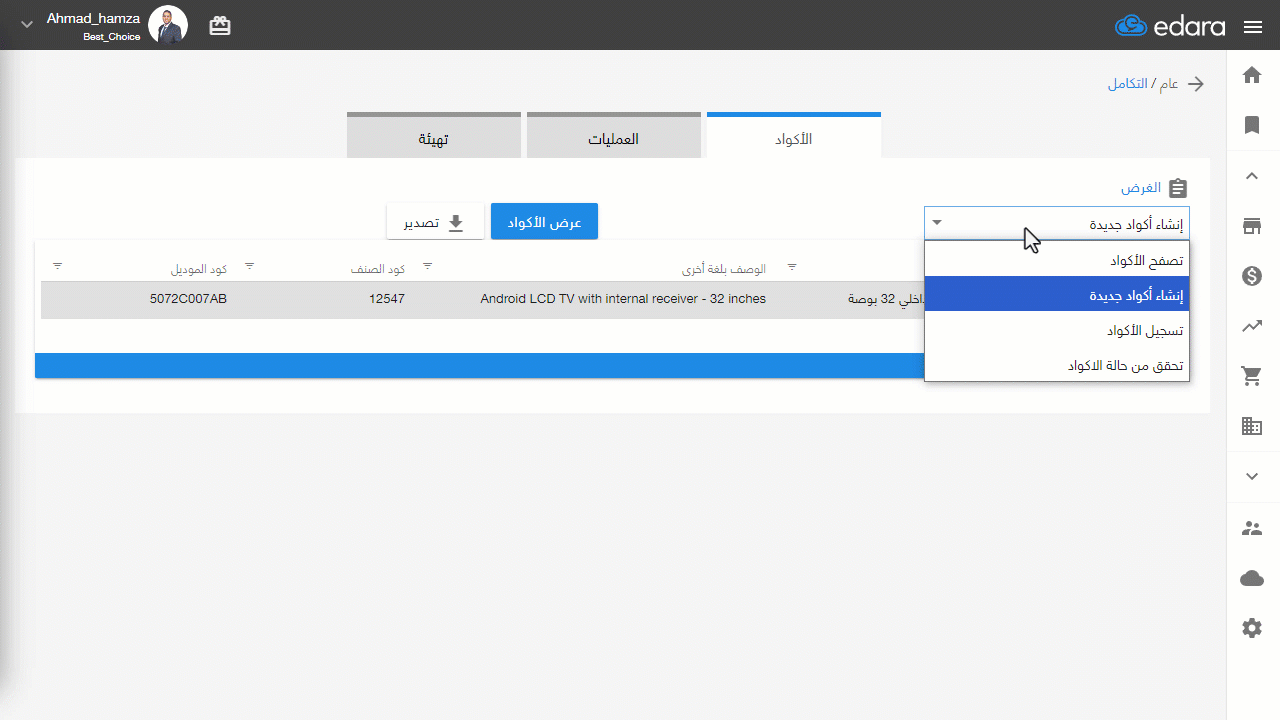Switch to the الأكواد tab
1280x720 pixels.
click(x=794, y=136)
